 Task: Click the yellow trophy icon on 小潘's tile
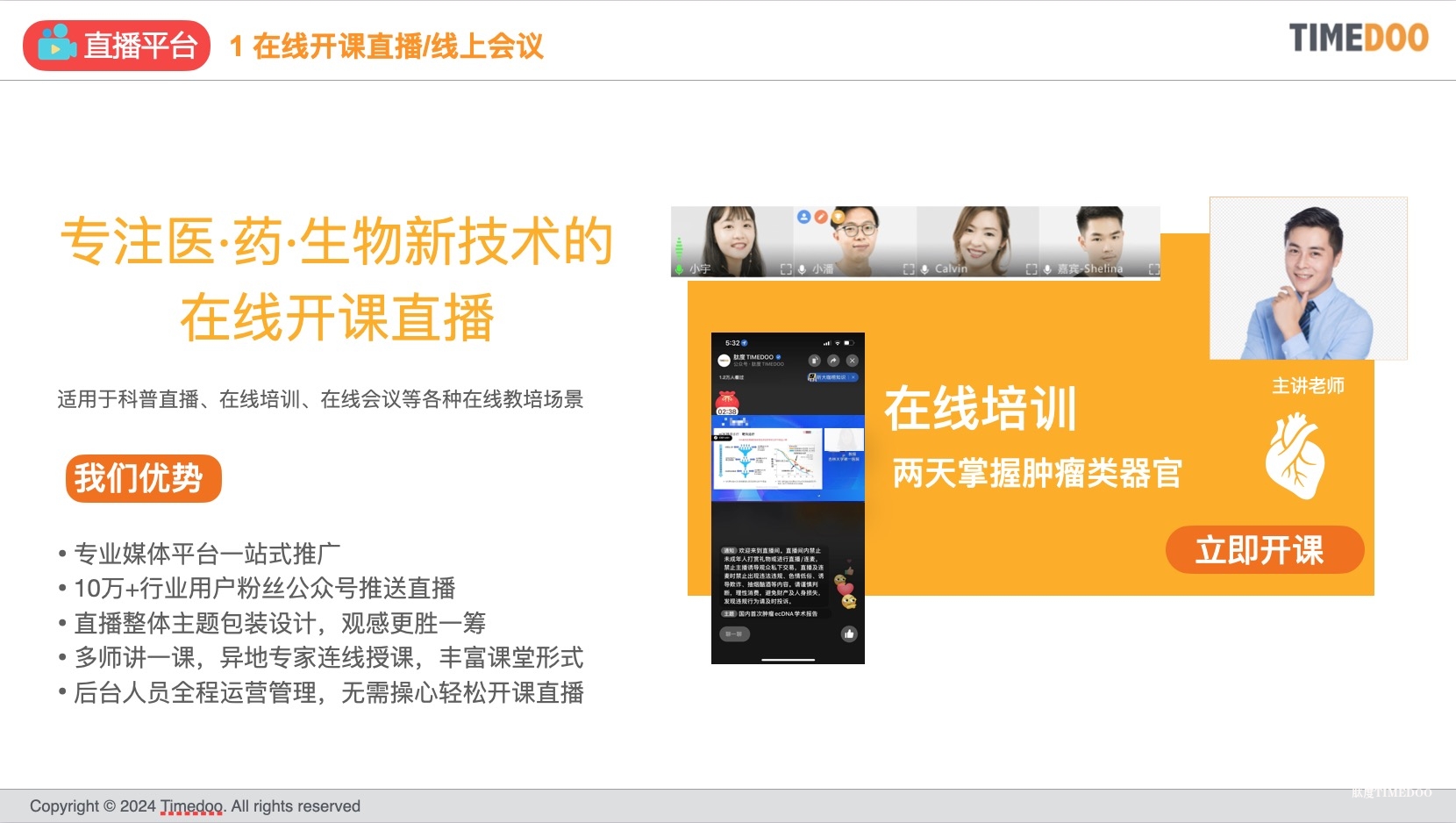coord(839,216)
